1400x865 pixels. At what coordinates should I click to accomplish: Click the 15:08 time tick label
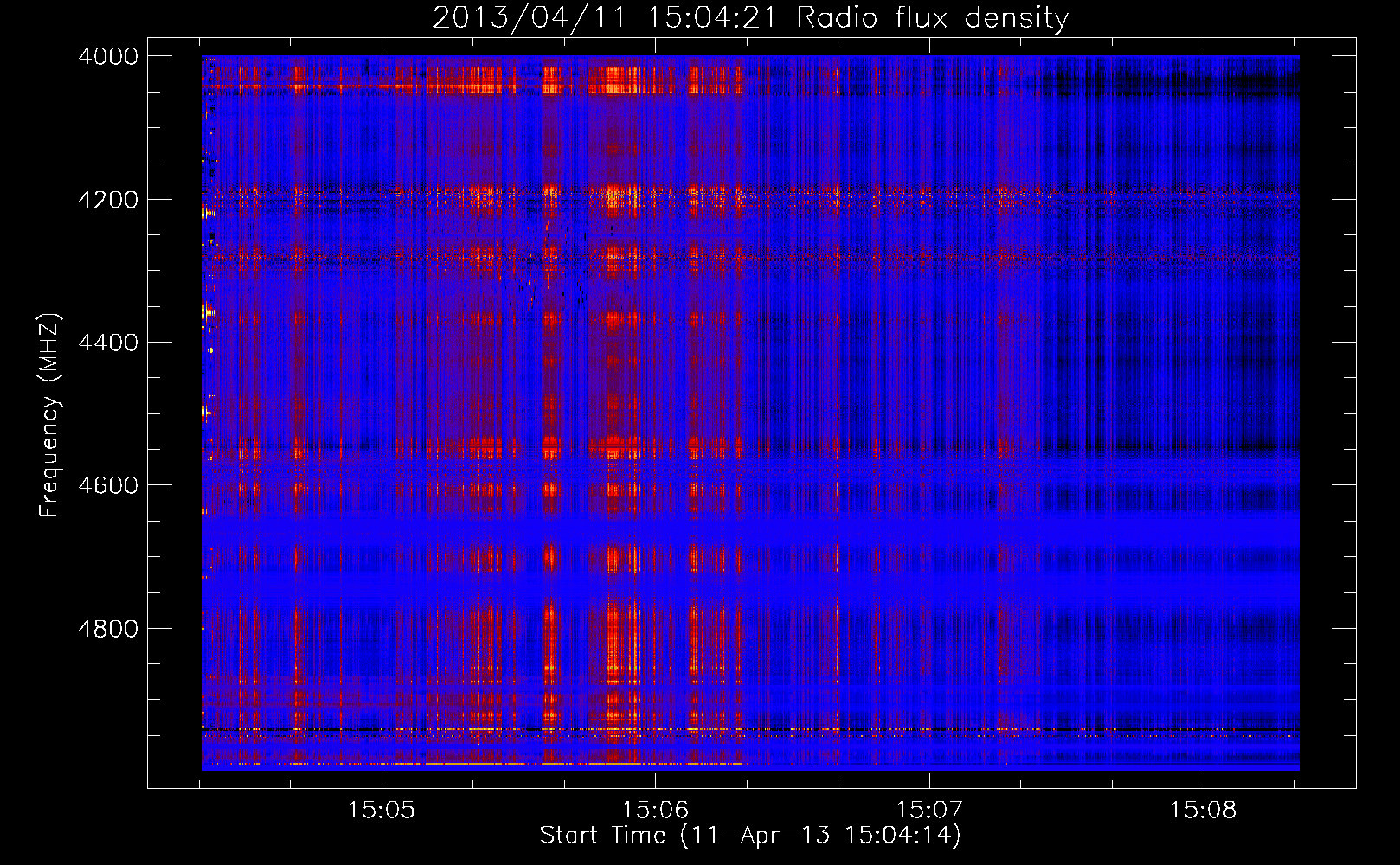coord(1204,810)
